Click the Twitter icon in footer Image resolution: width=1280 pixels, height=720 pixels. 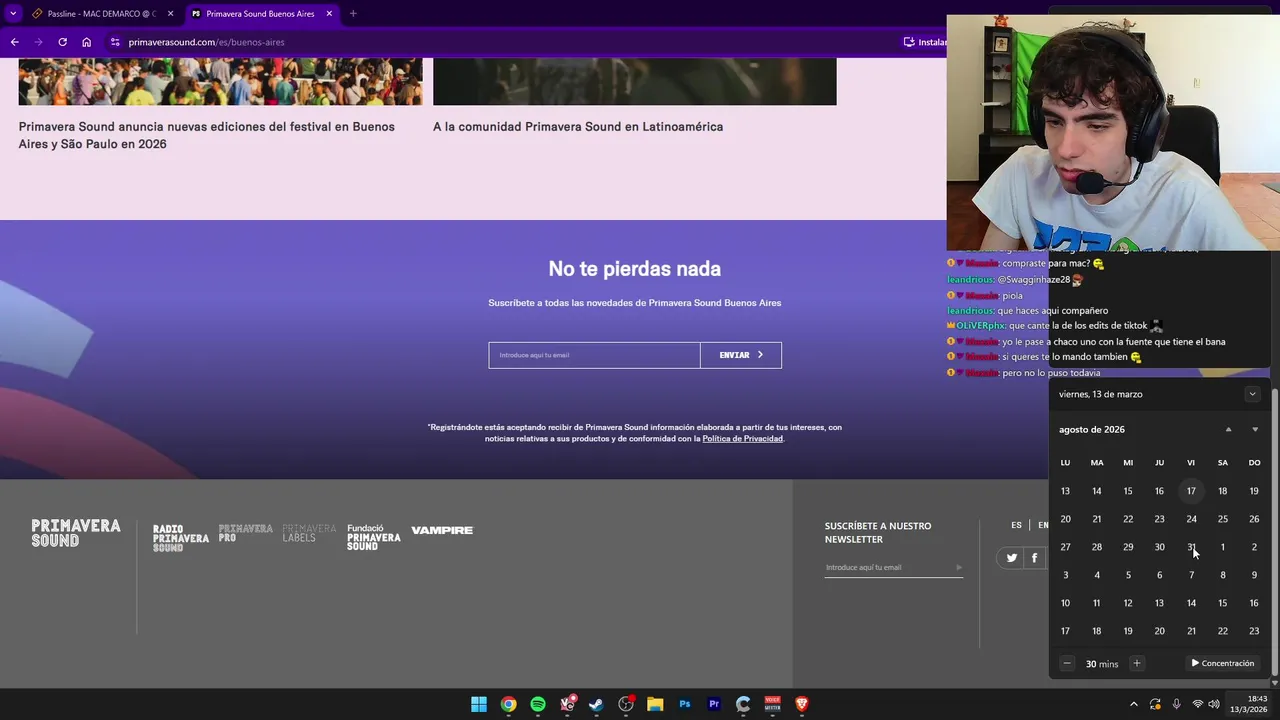pos(1012,558)
